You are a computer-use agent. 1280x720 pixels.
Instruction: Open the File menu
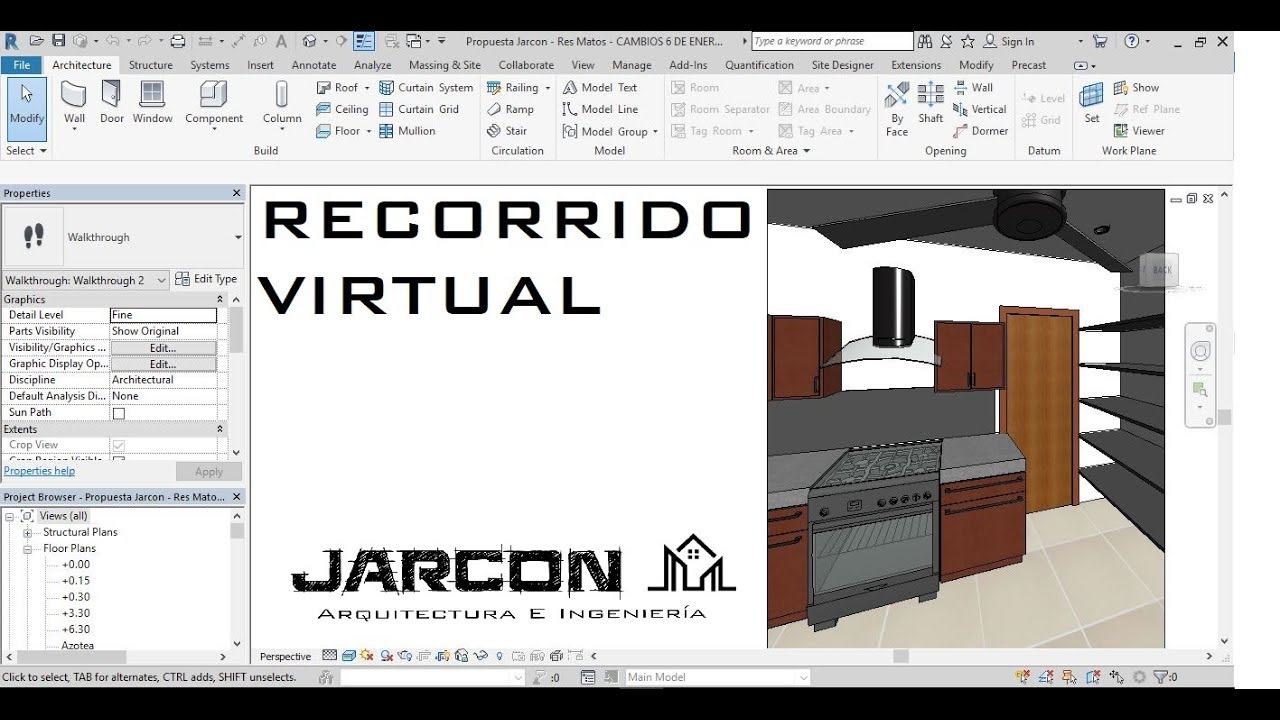[22, 65]
